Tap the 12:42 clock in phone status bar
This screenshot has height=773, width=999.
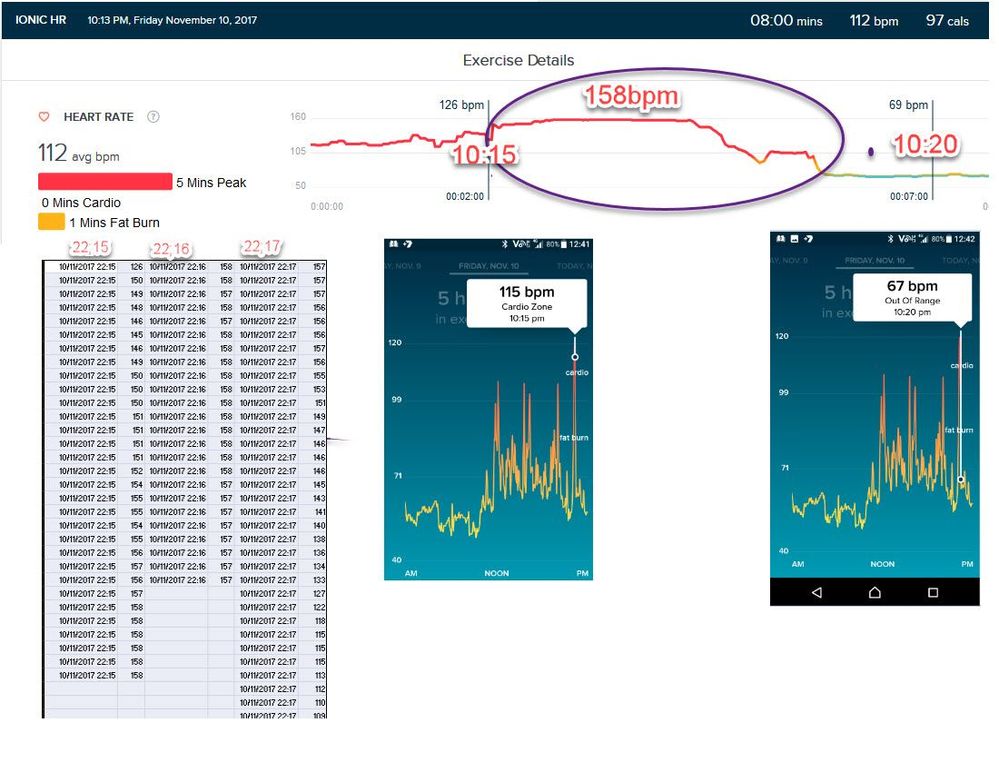pos(965,239)
